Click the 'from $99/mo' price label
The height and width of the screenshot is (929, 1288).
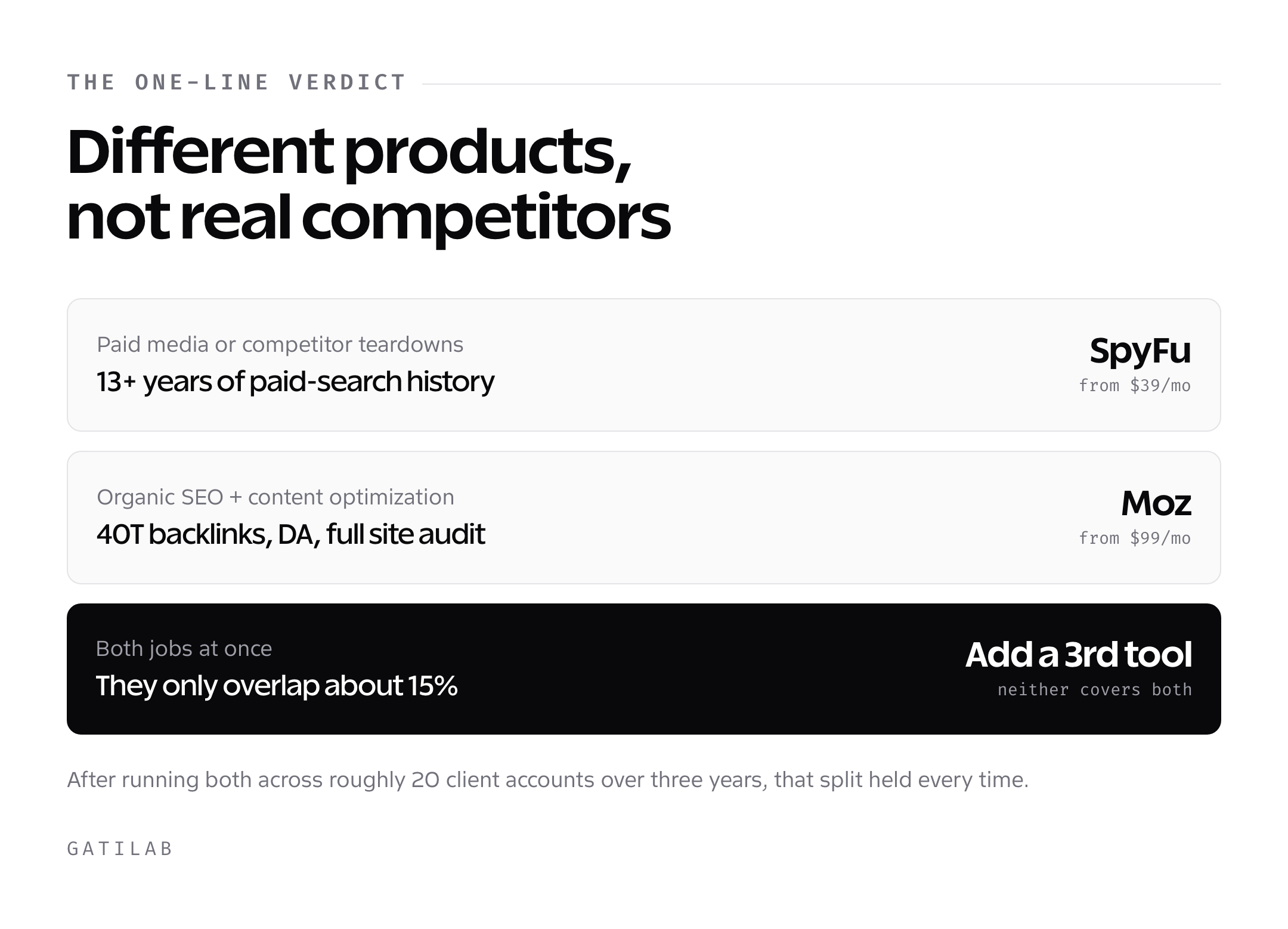tap(1135, 538)
